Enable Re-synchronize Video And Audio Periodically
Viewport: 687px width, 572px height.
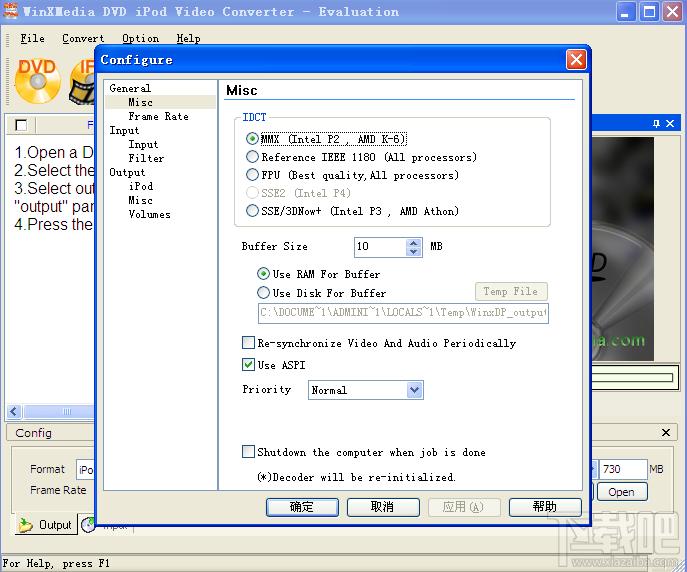248,342
